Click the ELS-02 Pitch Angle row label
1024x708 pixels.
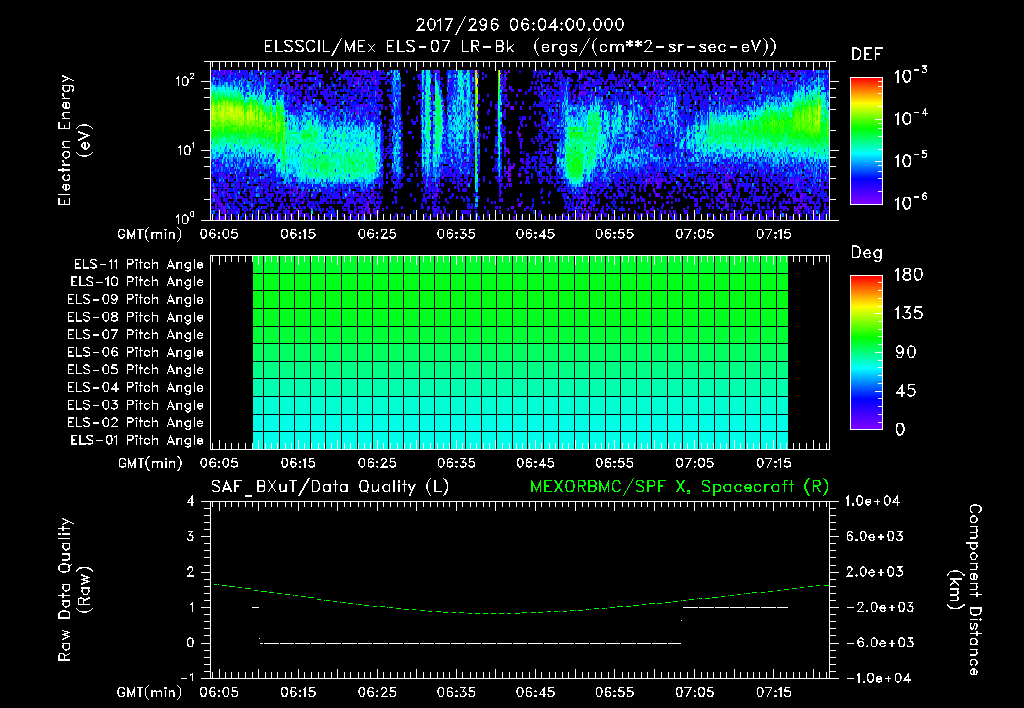click(136, 423)
